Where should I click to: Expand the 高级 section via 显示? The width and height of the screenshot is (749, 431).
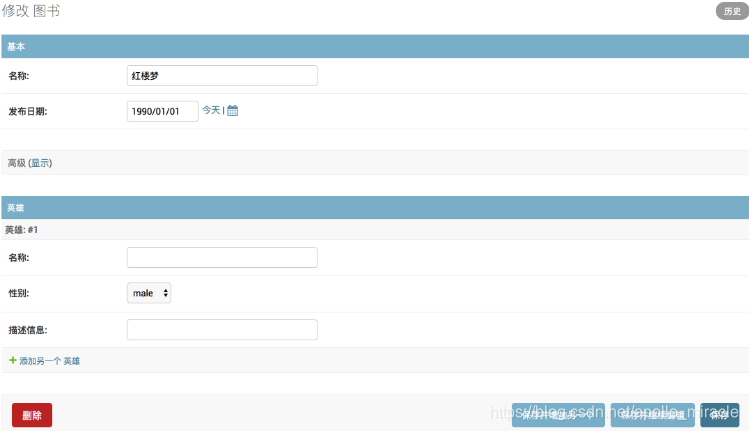(x=40, y=163)
